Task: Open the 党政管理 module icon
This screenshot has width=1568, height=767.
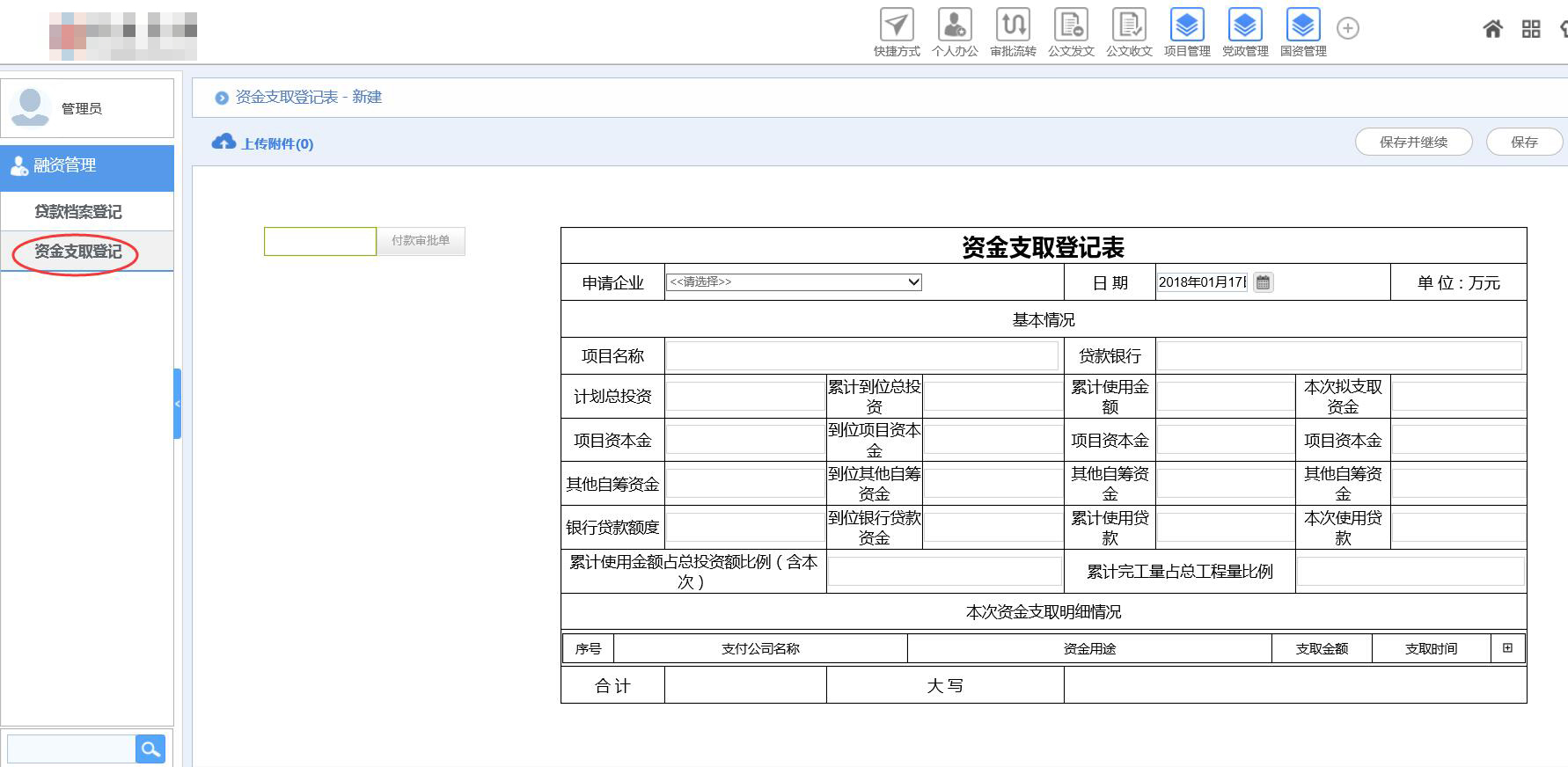Action: click(1245, 26)
